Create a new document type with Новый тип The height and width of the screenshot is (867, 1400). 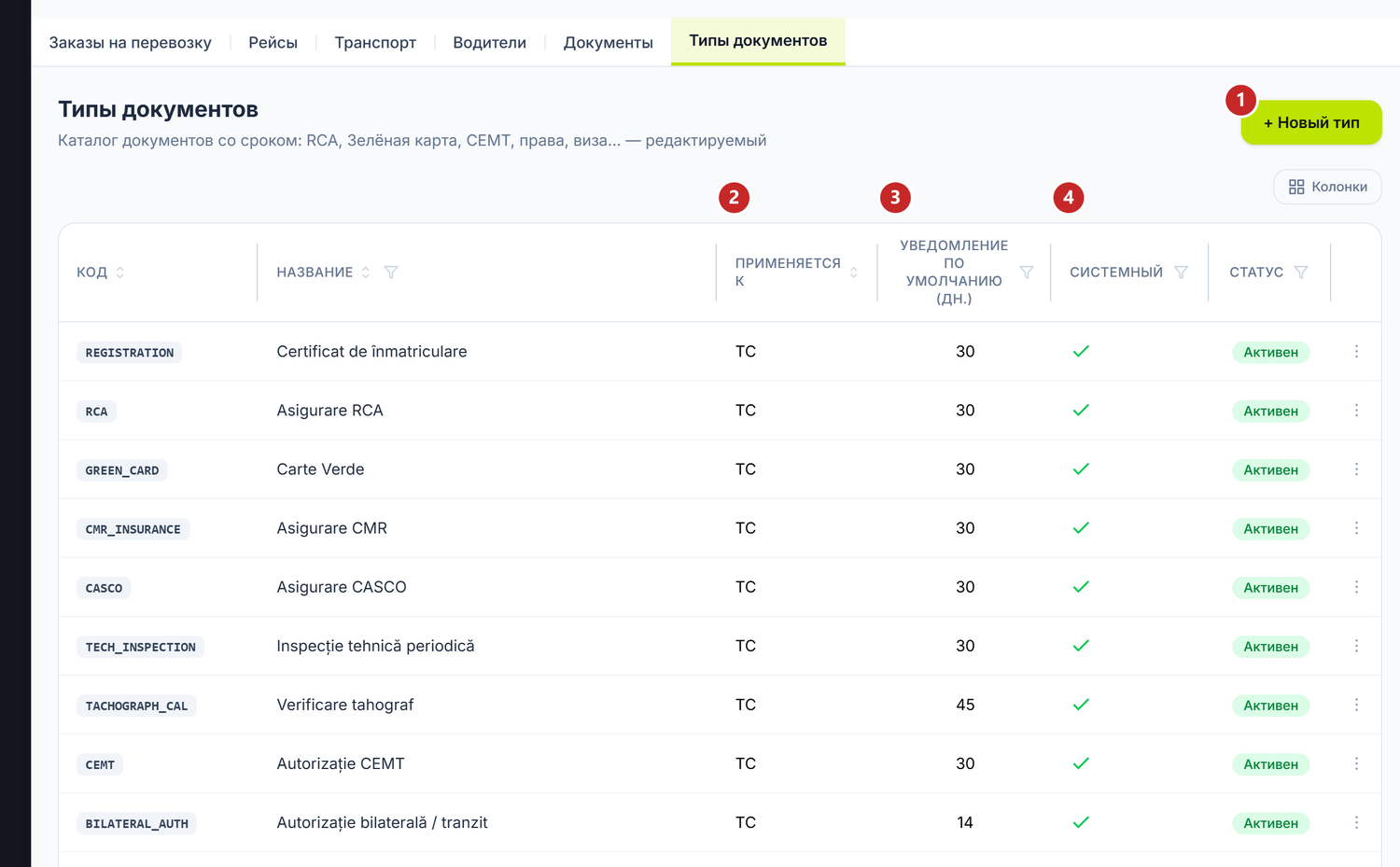(x=1311, y=122)
